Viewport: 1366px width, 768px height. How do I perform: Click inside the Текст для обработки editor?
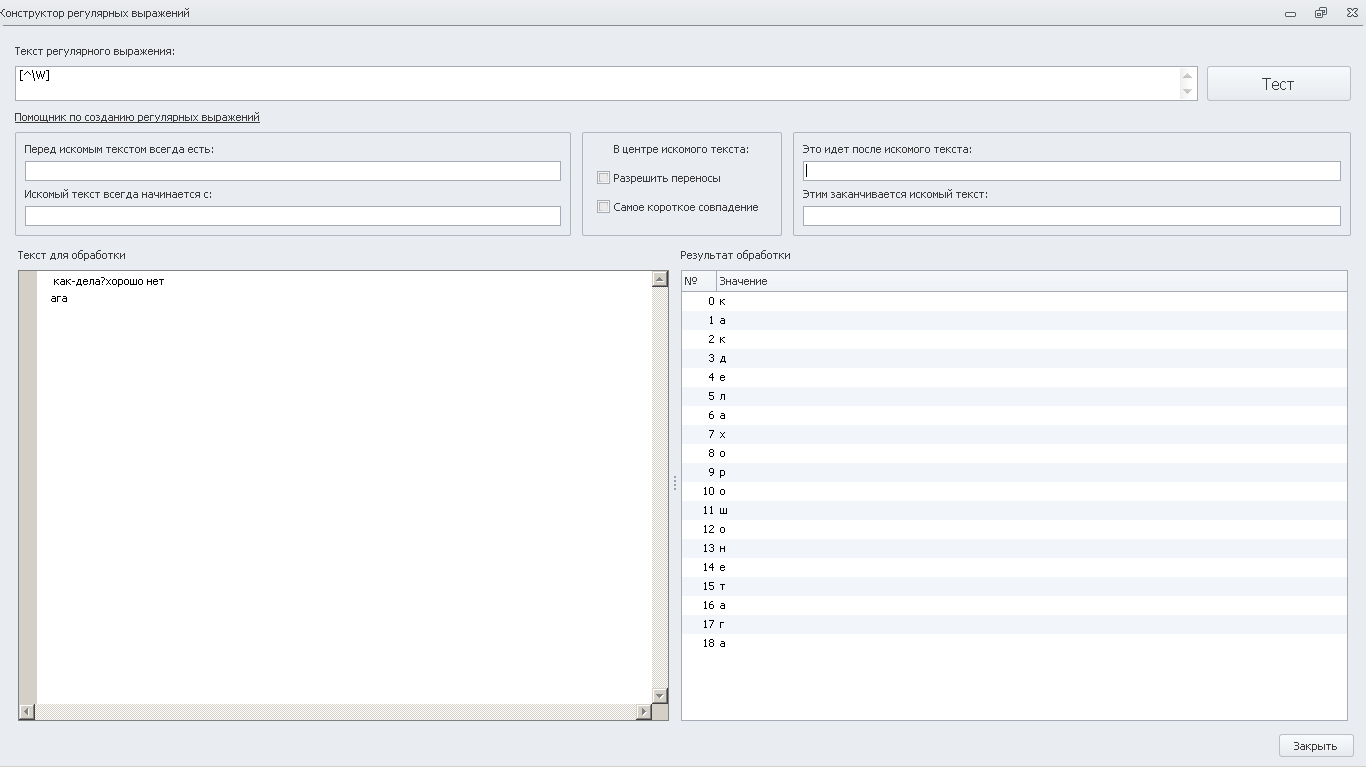[344, 487]
